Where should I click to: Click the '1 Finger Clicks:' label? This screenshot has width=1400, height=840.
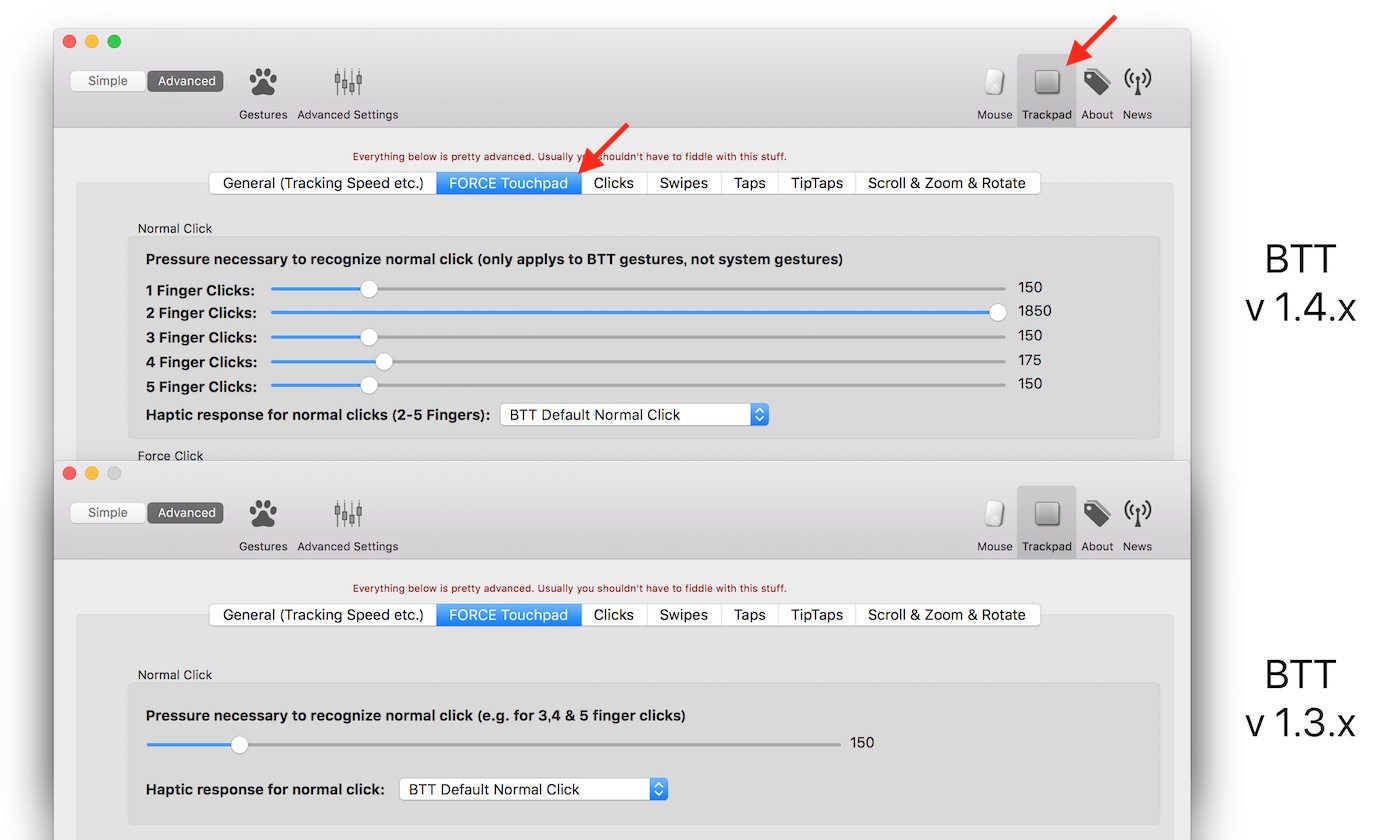pyautogui.click(x=200, y=290)
